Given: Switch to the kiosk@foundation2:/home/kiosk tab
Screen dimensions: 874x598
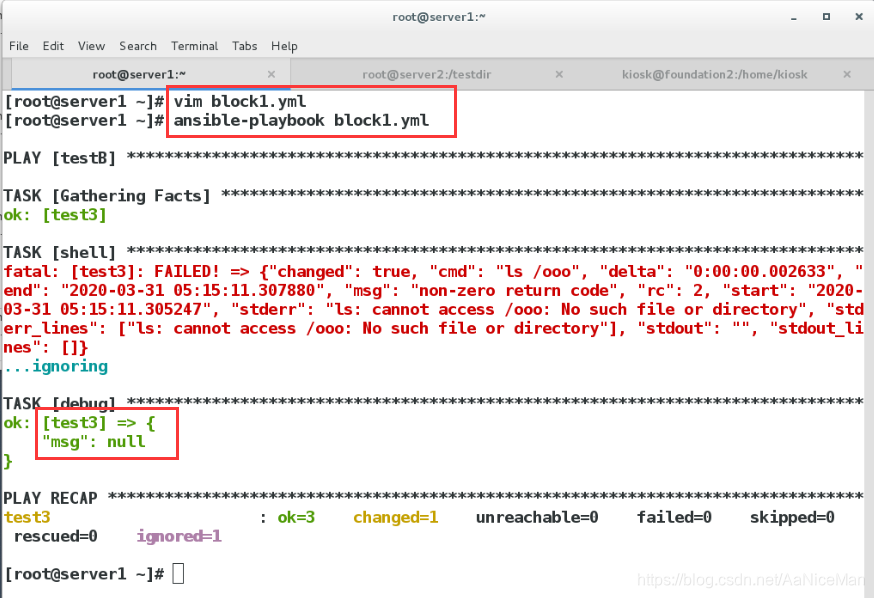Looking at the screenshot, I should tap(715, 75).
